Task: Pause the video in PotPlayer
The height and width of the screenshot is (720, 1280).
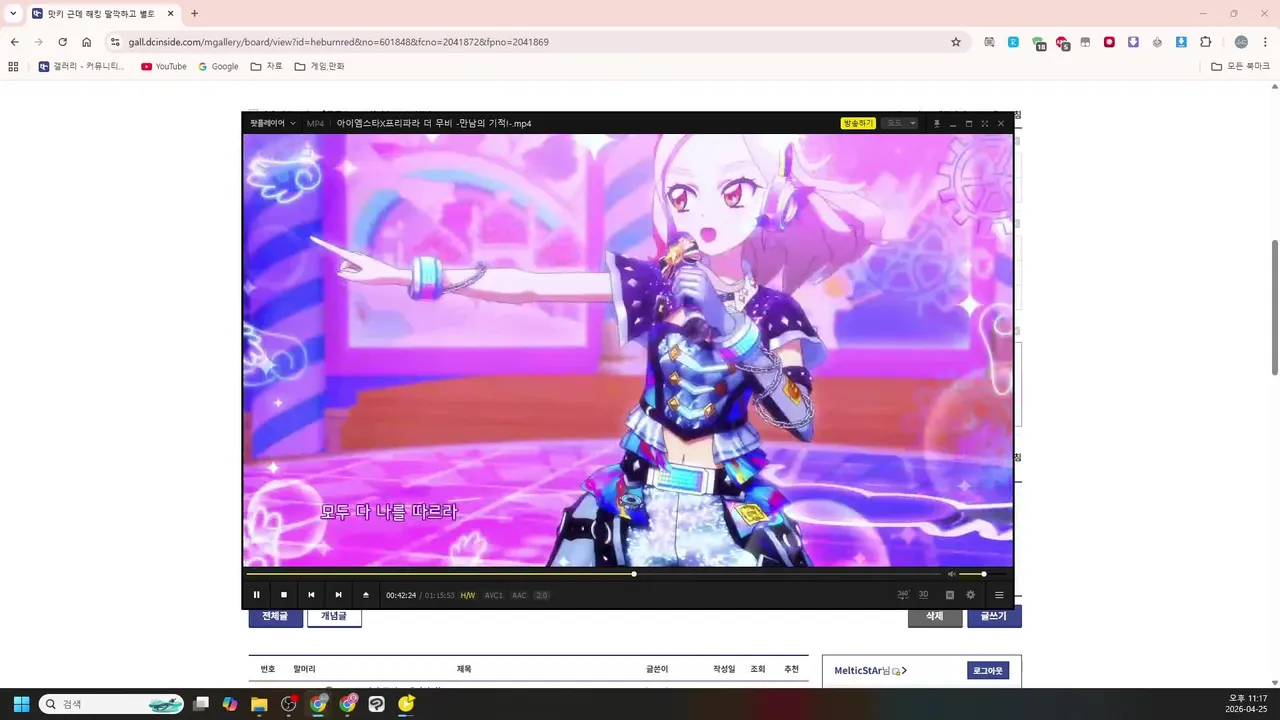Action: pyautogui.click(x=256, y=595)
